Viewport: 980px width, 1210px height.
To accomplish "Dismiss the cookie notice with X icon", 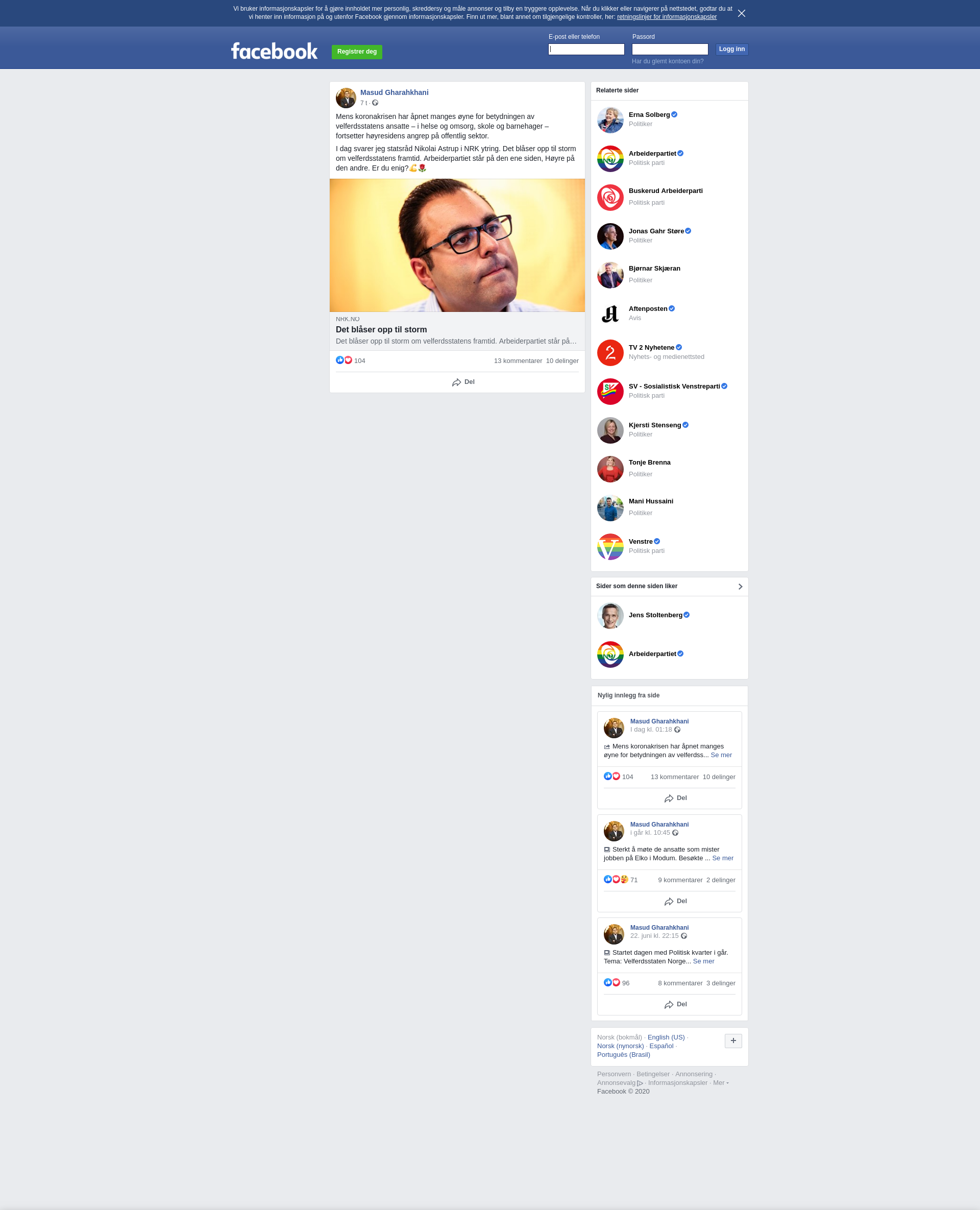I will pyautogui.click(x=741, y=13).
